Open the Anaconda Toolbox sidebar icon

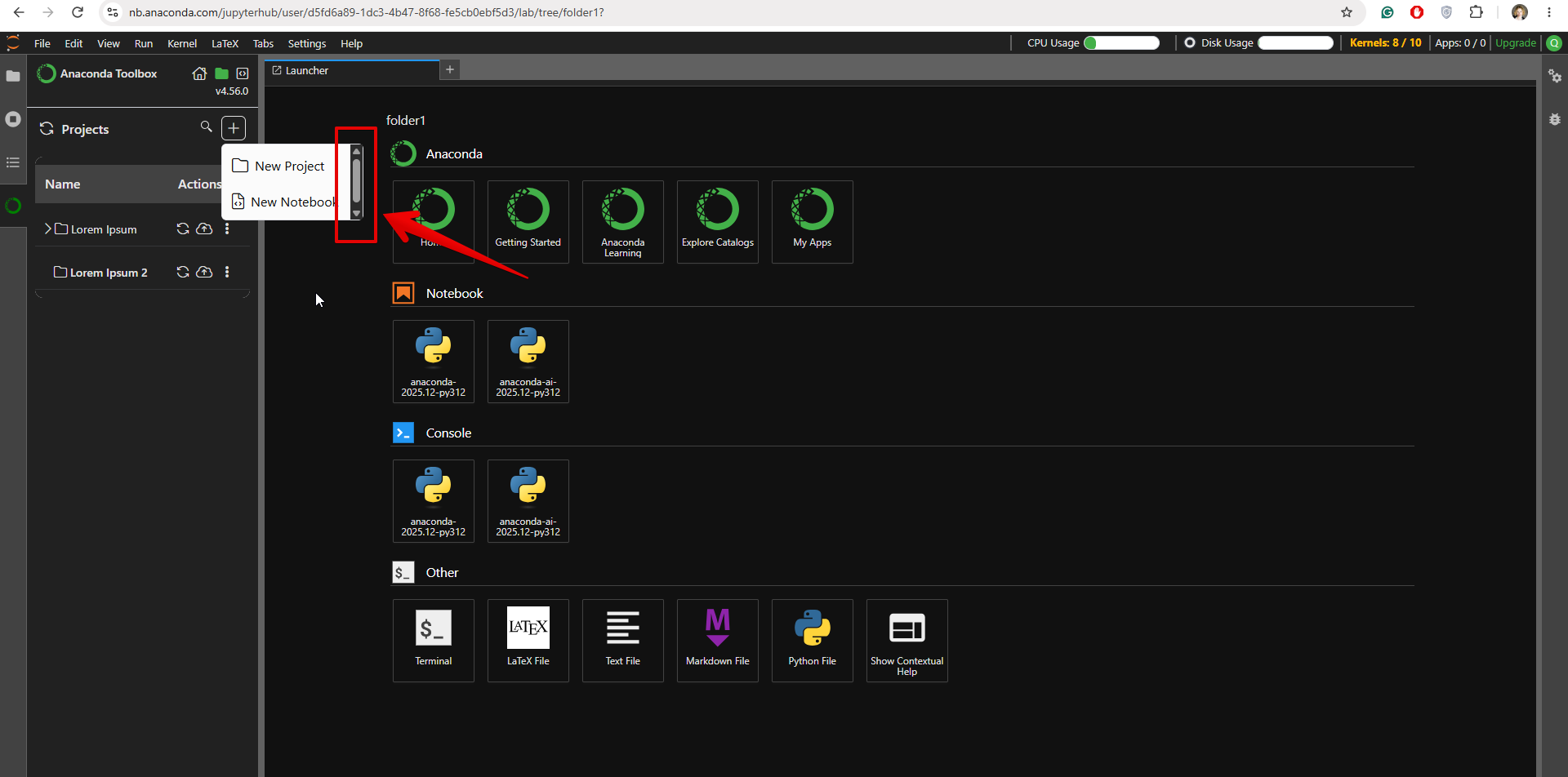point(13,206)
